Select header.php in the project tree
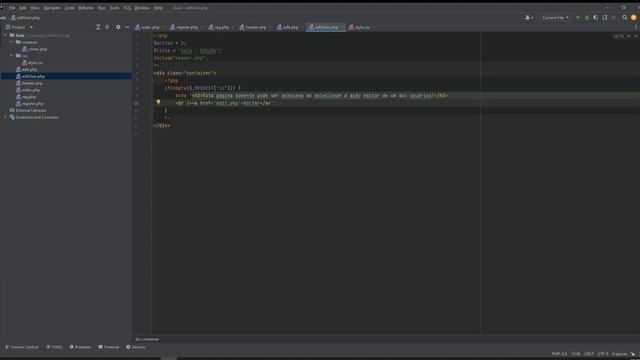Screen dimensions: 640x360 pyautogui.click(x=29, y=83)
